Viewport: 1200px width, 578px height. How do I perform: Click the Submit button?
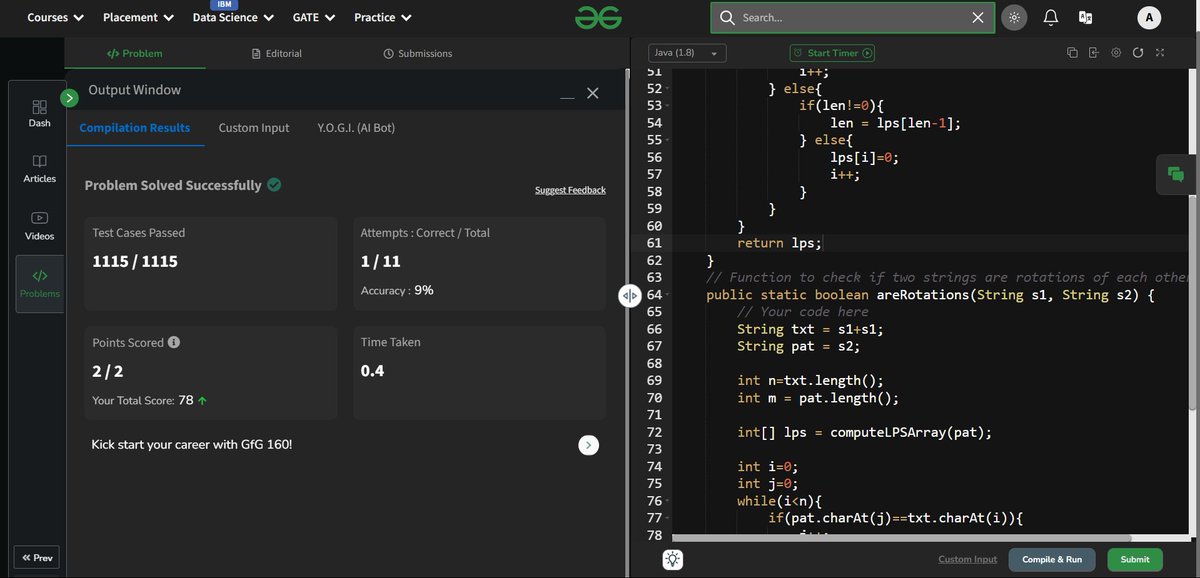[1135, 560]
